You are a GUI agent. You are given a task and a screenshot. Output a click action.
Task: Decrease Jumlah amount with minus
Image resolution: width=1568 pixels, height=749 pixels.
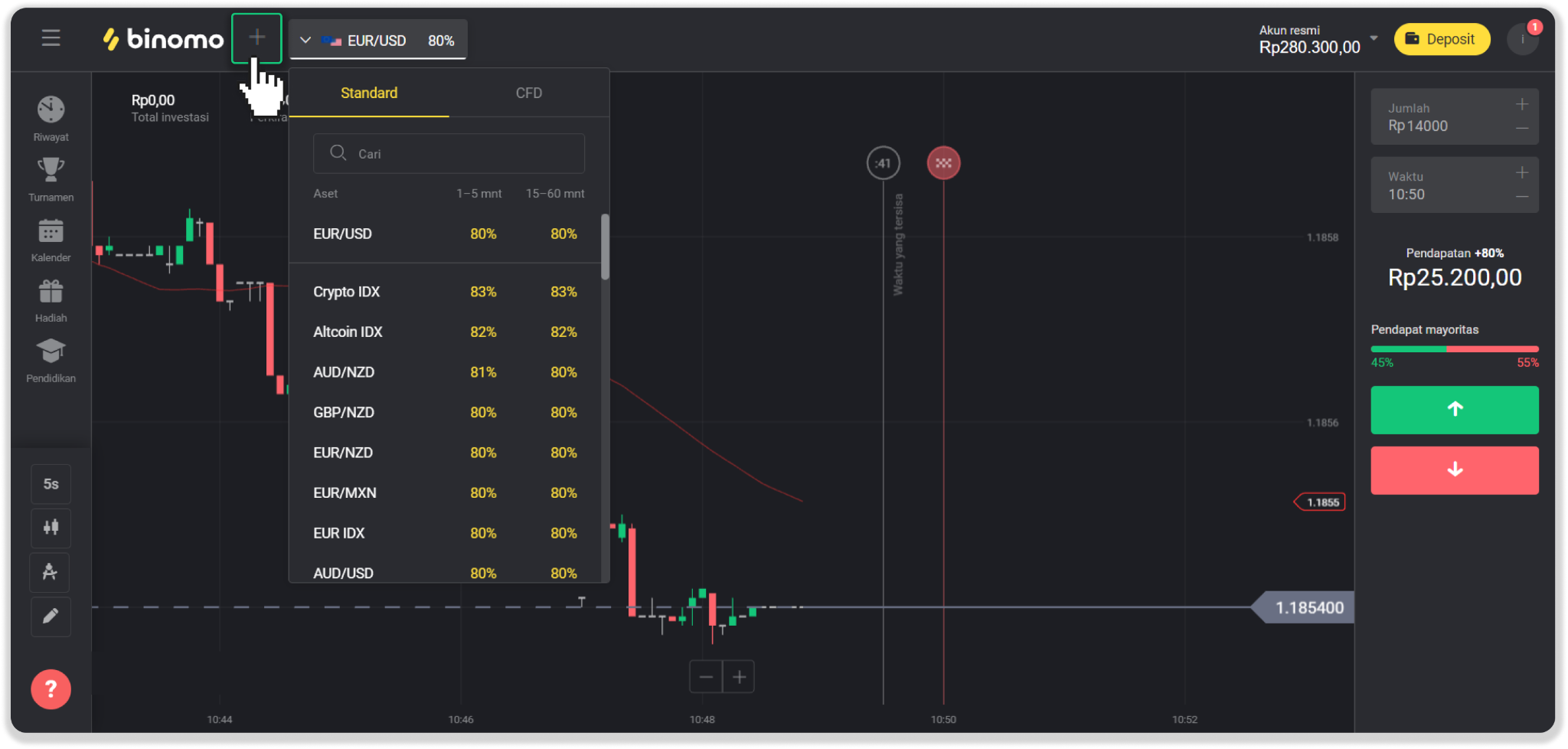coord(1522,129)
